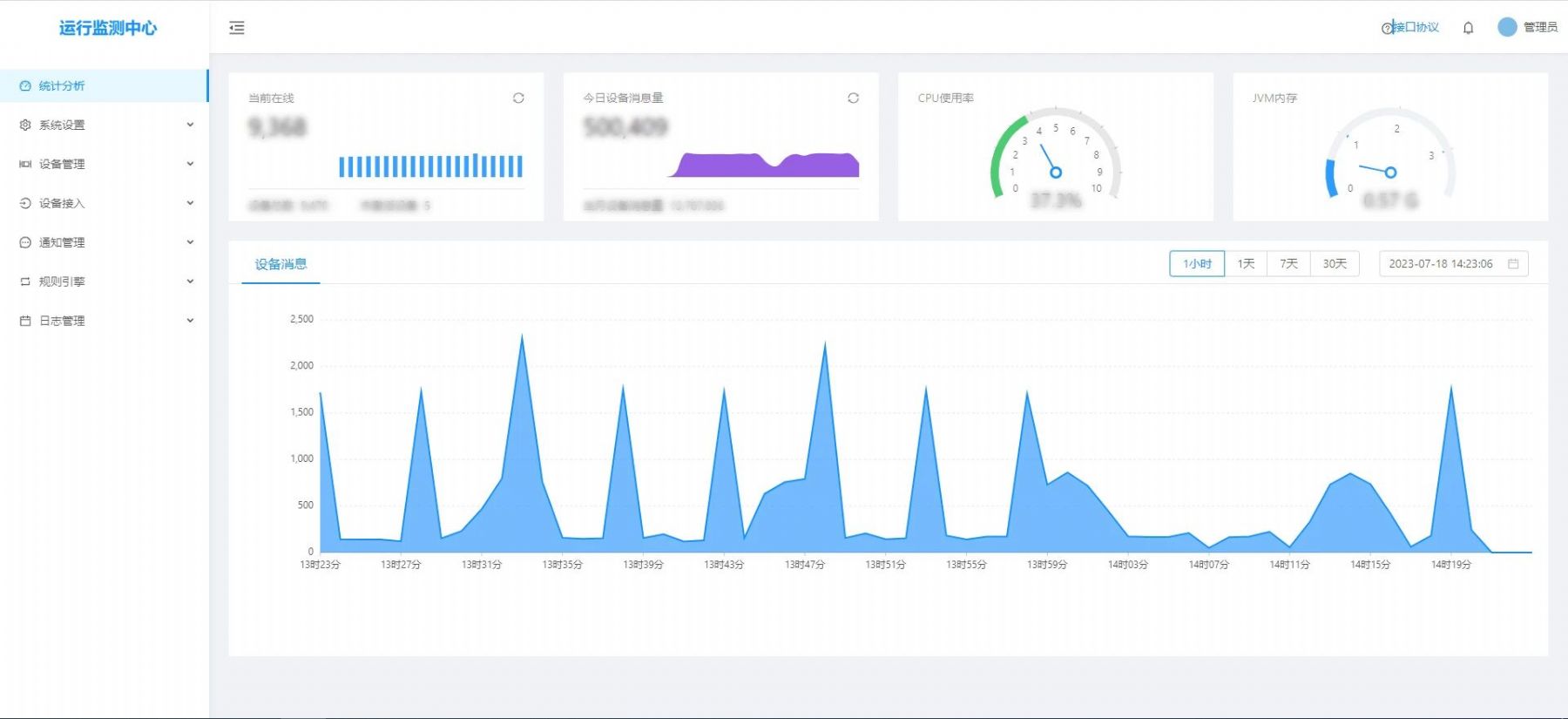This screenshot has width=1568, height=719.
Task: Switch chart range to 1天
Action: pos(1246,264)
